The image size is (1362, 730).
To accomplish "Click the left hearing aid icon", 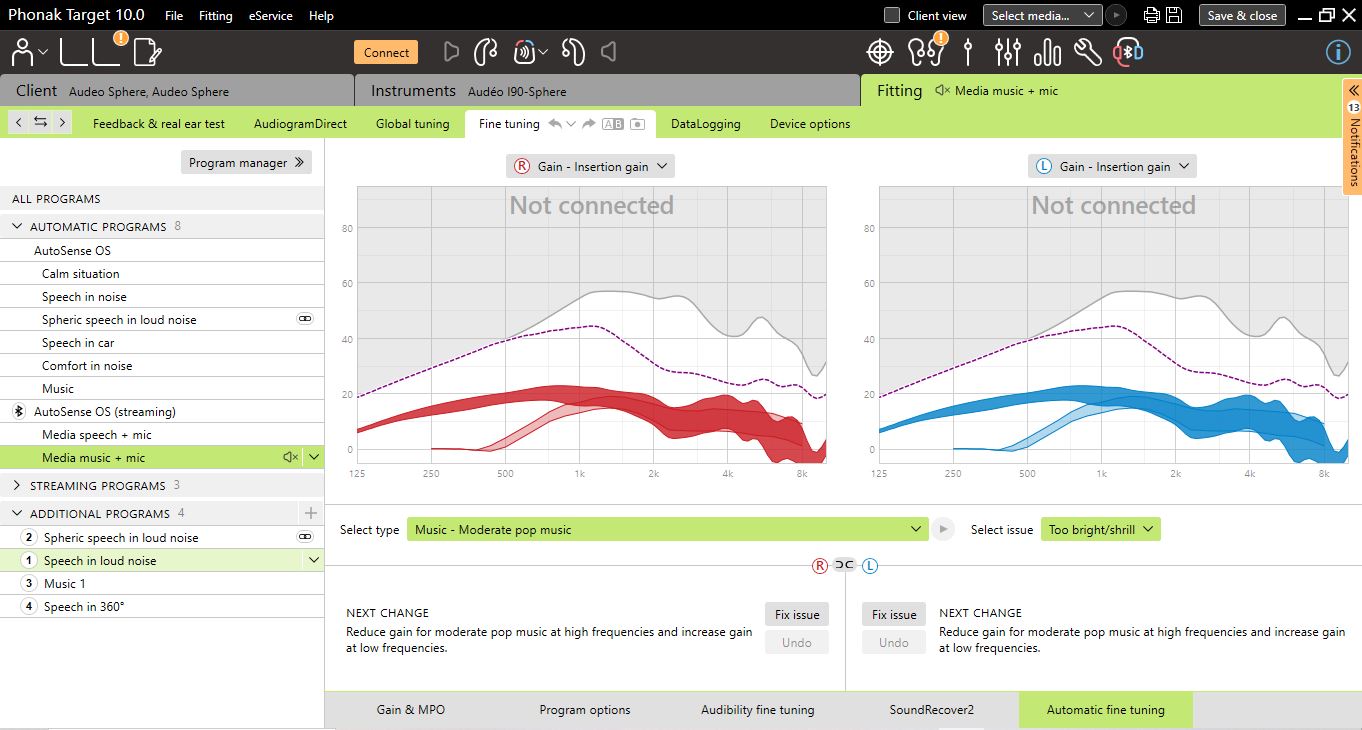I will click(x=573, y=52).
